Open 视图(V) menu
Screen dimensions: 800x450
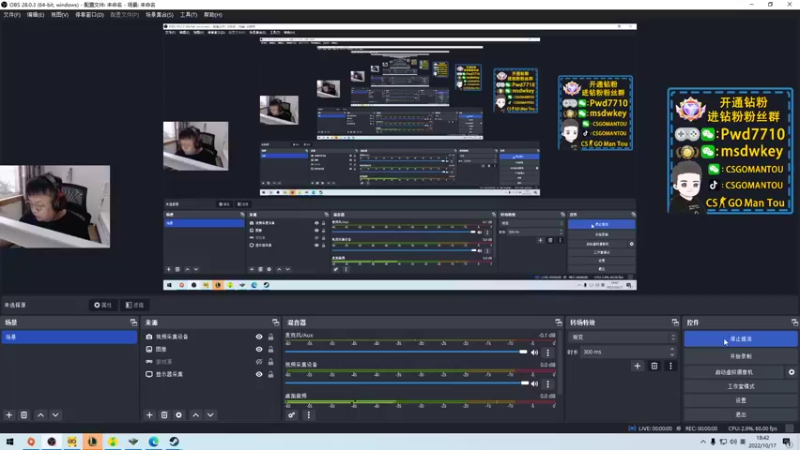click(59, 15)
